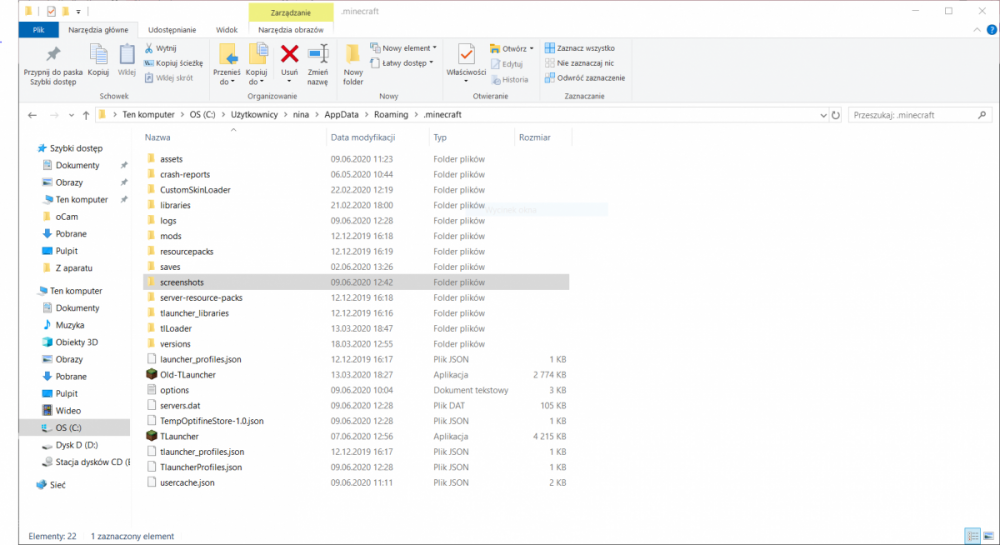Click the Zmień nazwę rename icon
1000x545 pixels.
tap(318, 56)
